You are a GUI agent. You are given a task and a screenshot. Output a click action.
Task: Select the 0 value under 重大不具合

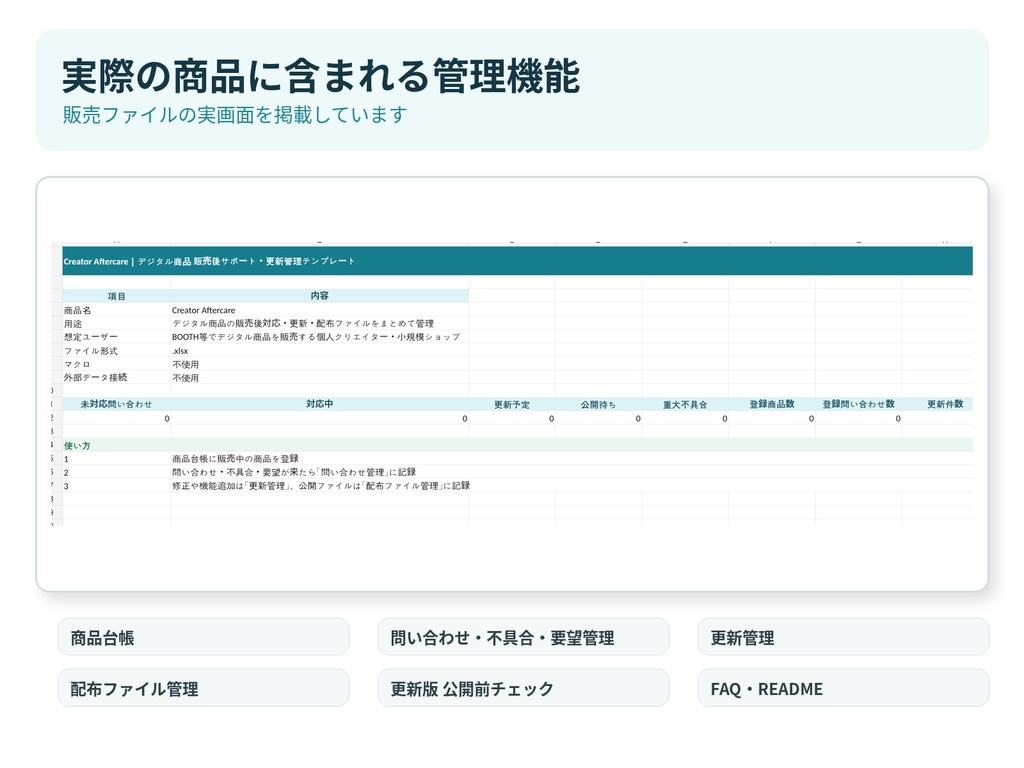(x=724, y=419)
